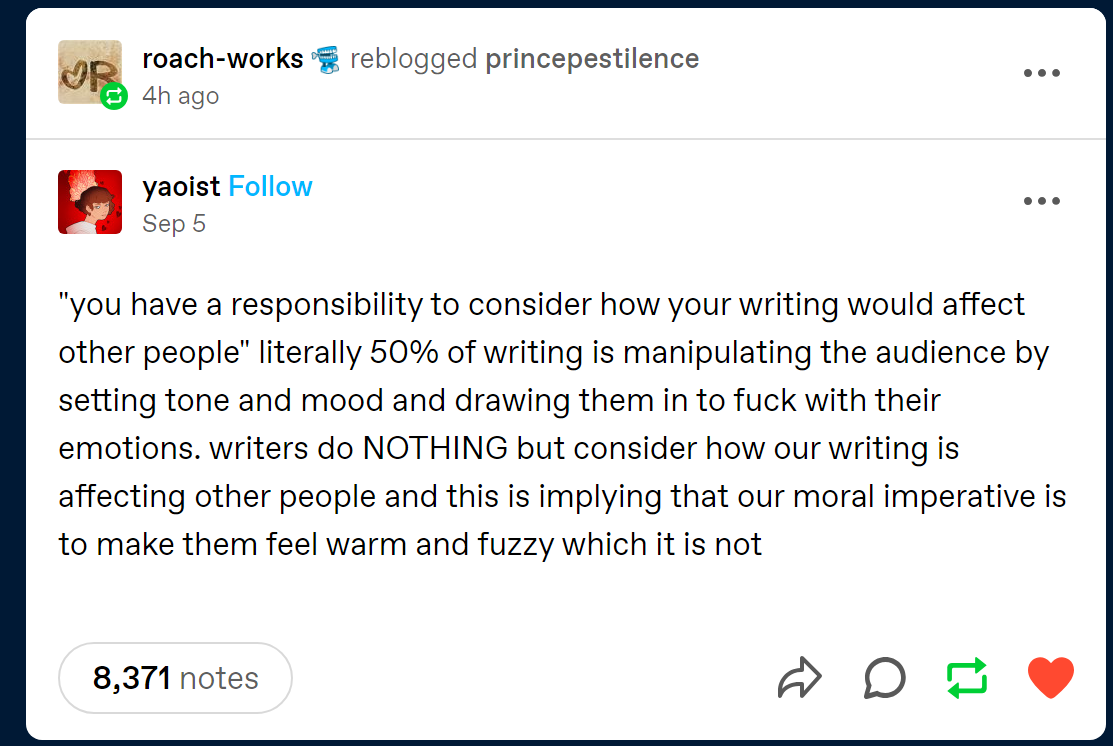Click the word 'reblogged' in header
Viewport: 1113px width, 746px height.
(413, 59)
